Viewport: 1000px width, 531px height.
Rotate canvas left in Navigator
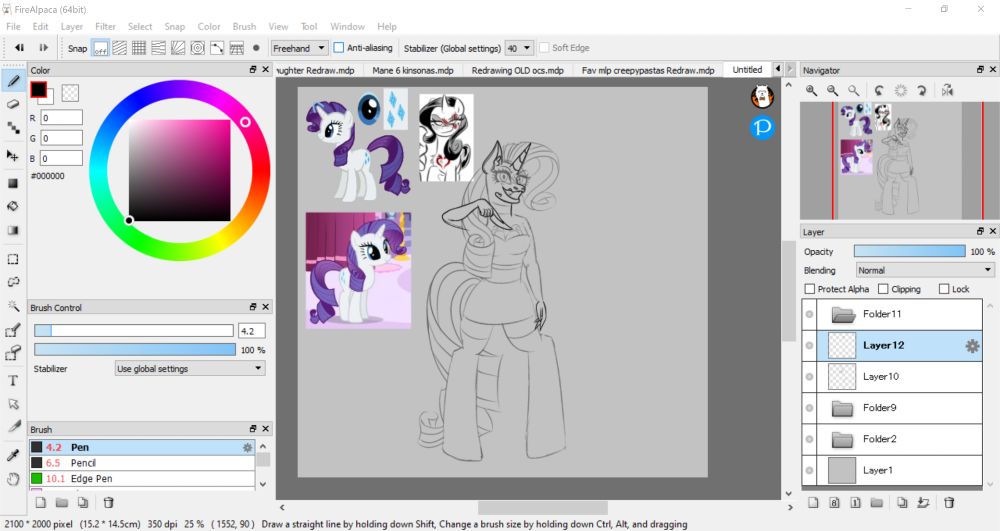tap(879, 91)
